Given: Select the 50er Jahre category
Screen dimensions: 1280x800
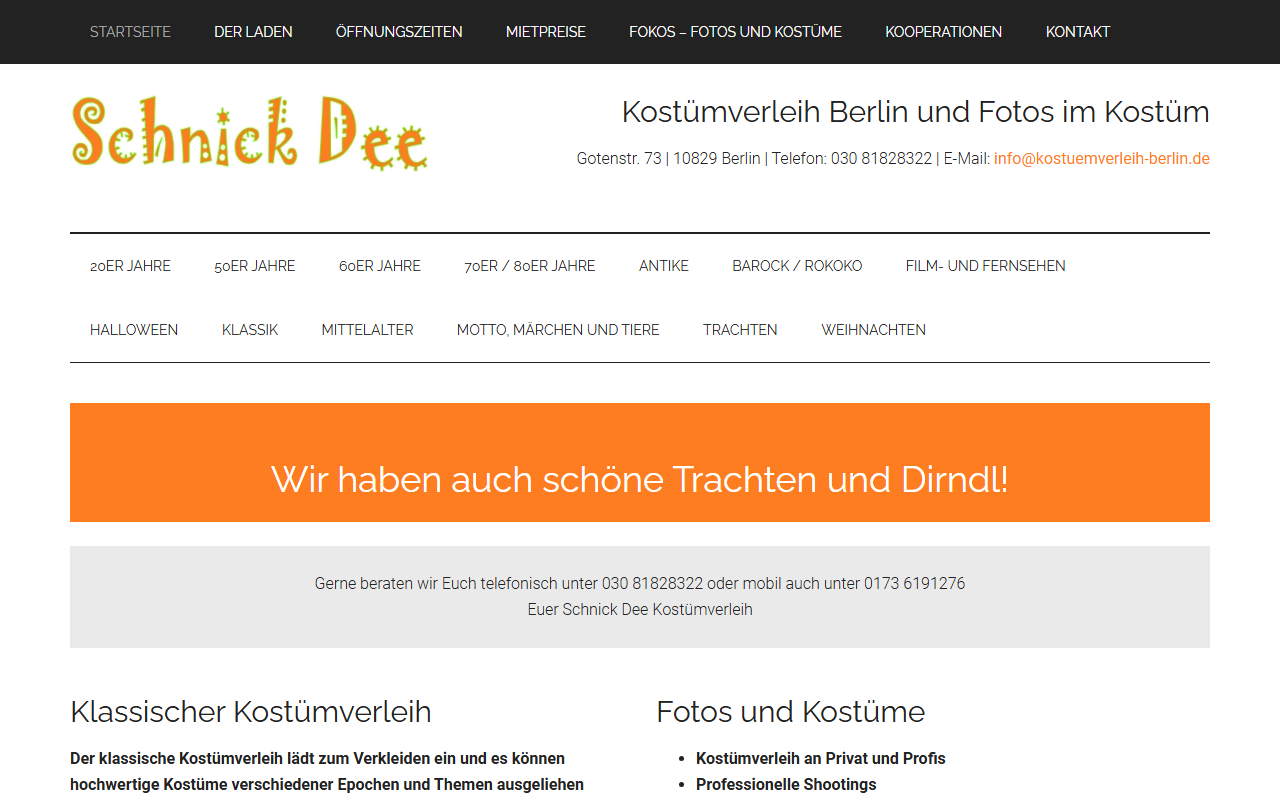Looking at the screenshot, I should coord(255,266).
